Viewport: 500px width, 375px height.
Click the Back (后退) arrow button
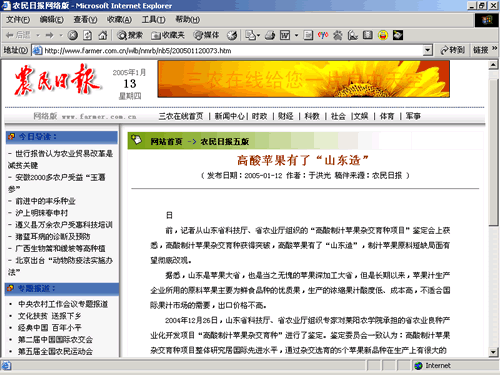click(x=18, y=35)
